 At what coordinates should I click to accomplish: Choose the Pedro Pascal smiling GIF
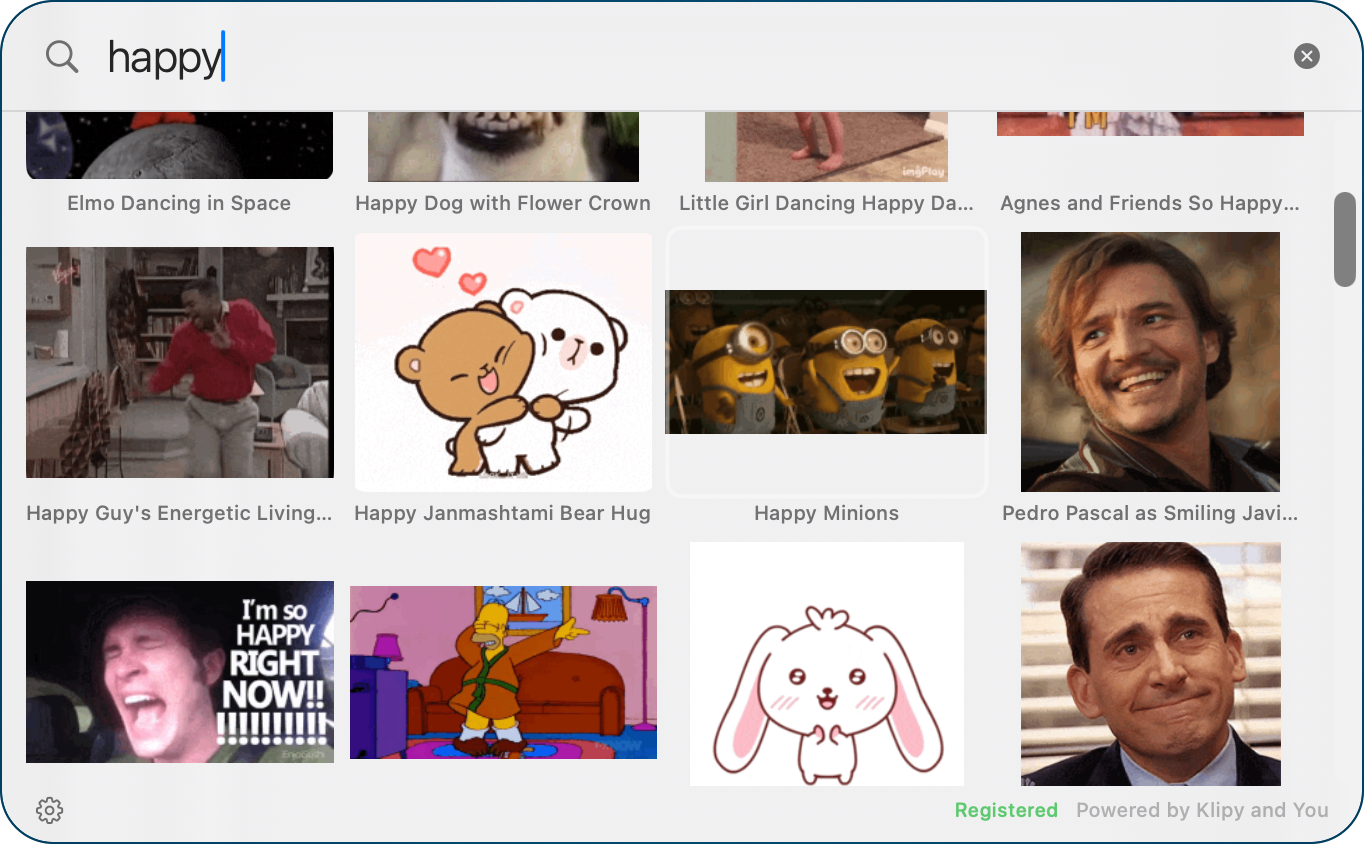click(1150, 362)
